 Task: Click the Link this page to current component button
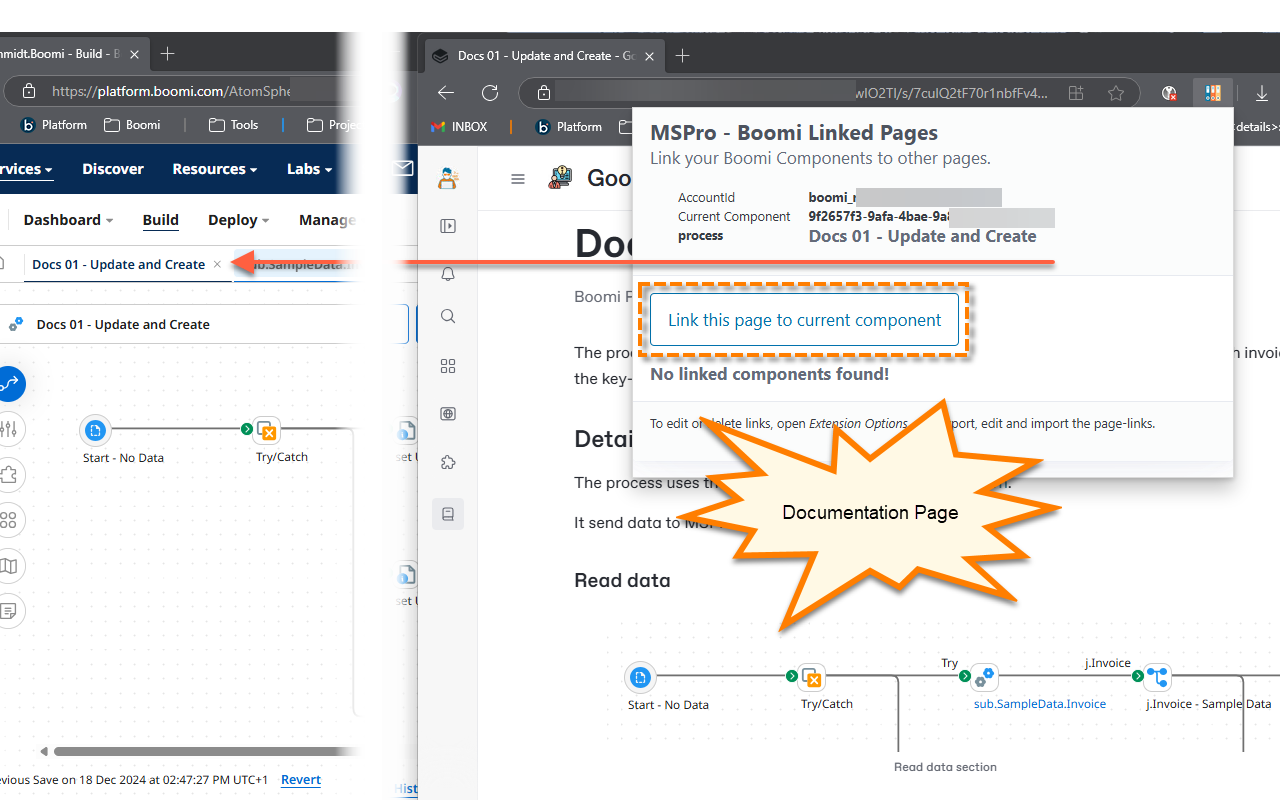tap(804, 320)
